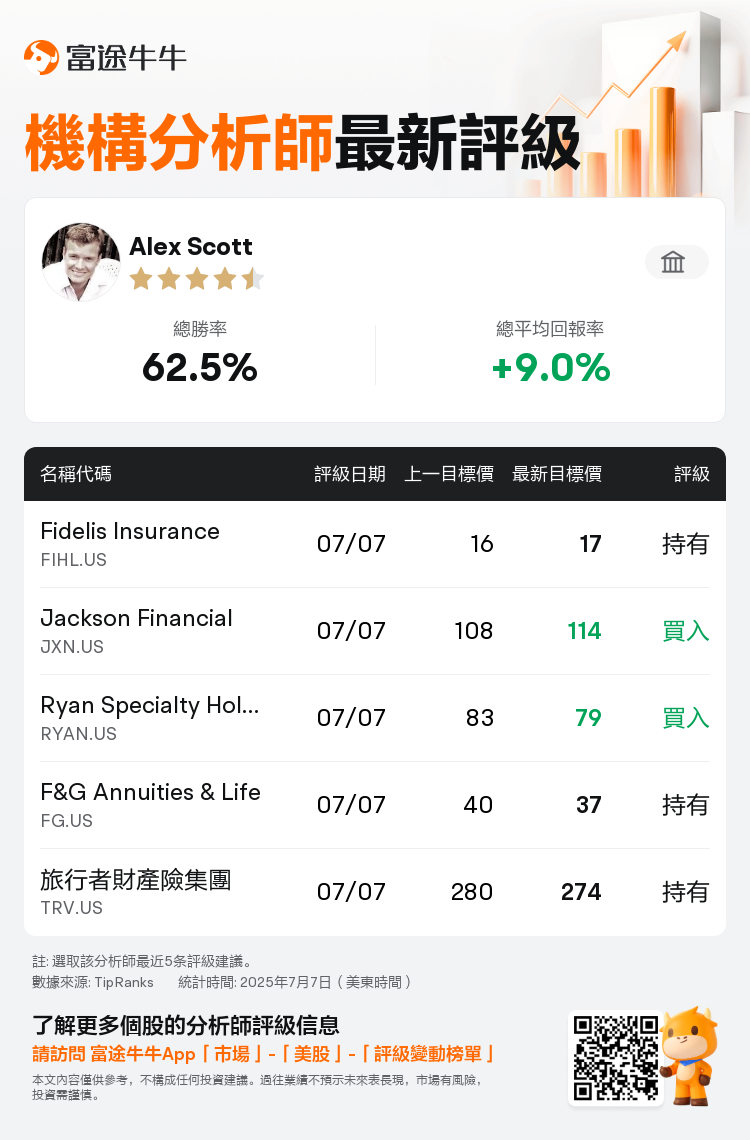Viewport: 750px width, 1140px height.
Task: Click the 評級日期 column header
Action: pos(350,474)
